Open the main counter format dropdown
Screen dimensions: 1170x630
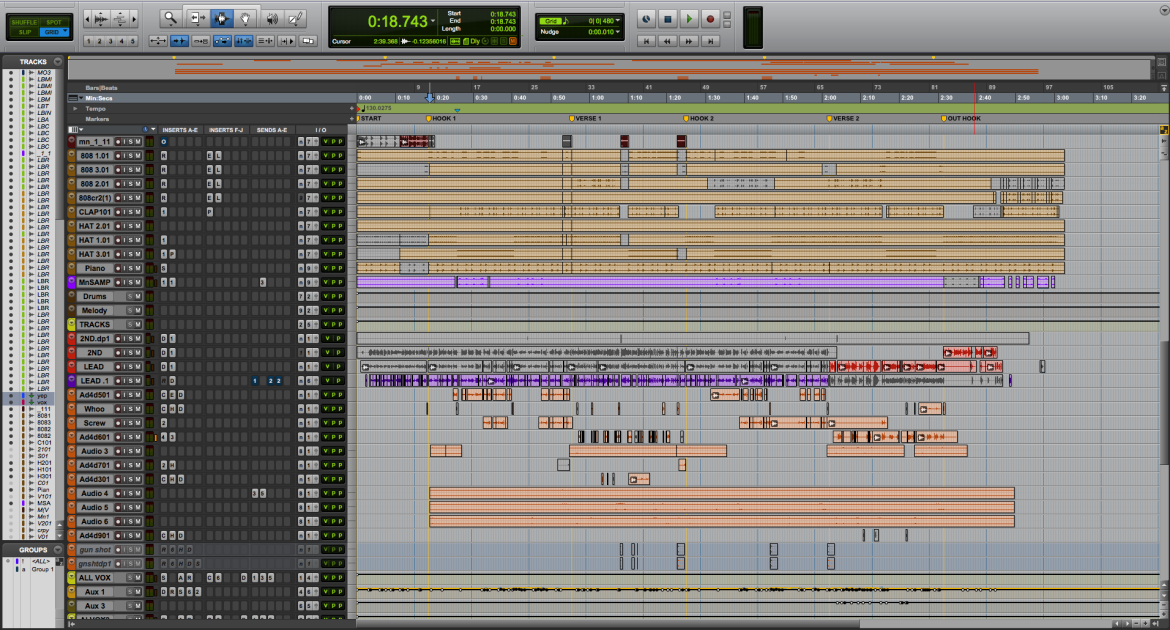(x=433, y=21)
